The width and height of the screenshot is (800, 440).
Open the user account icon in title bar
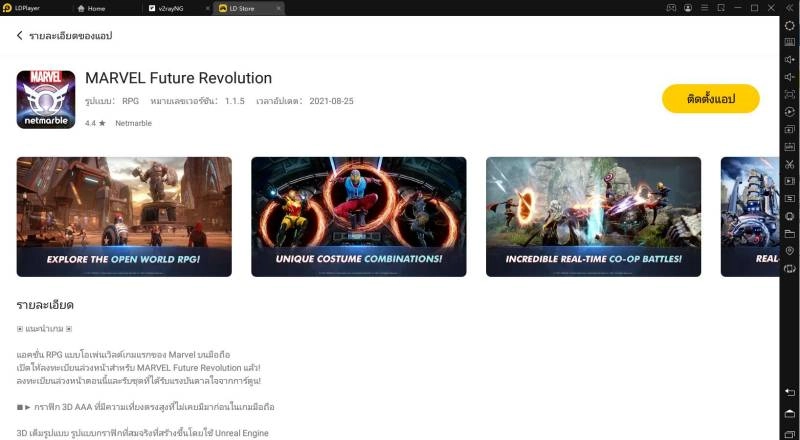(x=688, y=8)
